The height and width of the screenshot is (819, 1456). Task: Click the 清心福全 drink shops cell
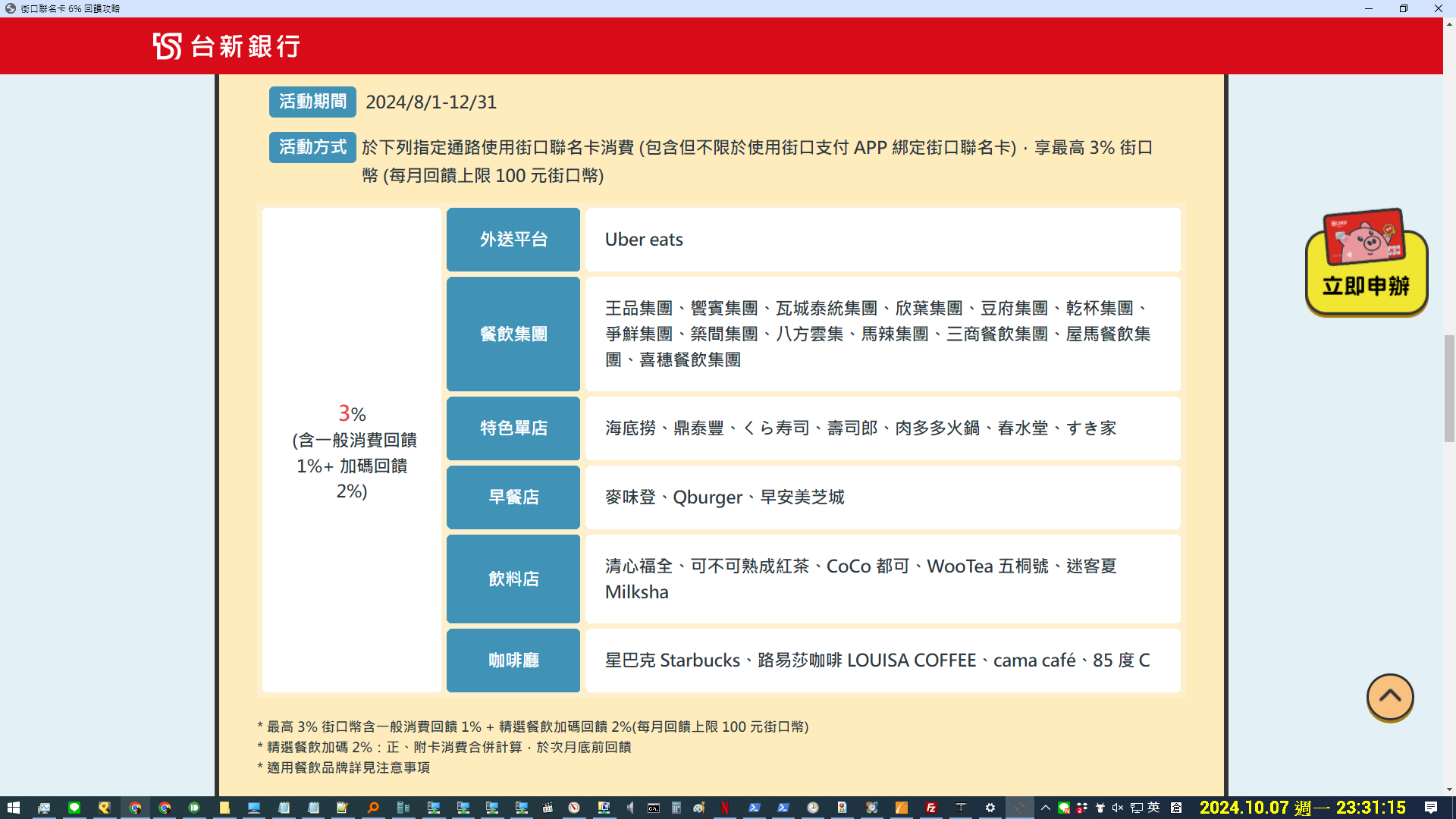(883, 579)
